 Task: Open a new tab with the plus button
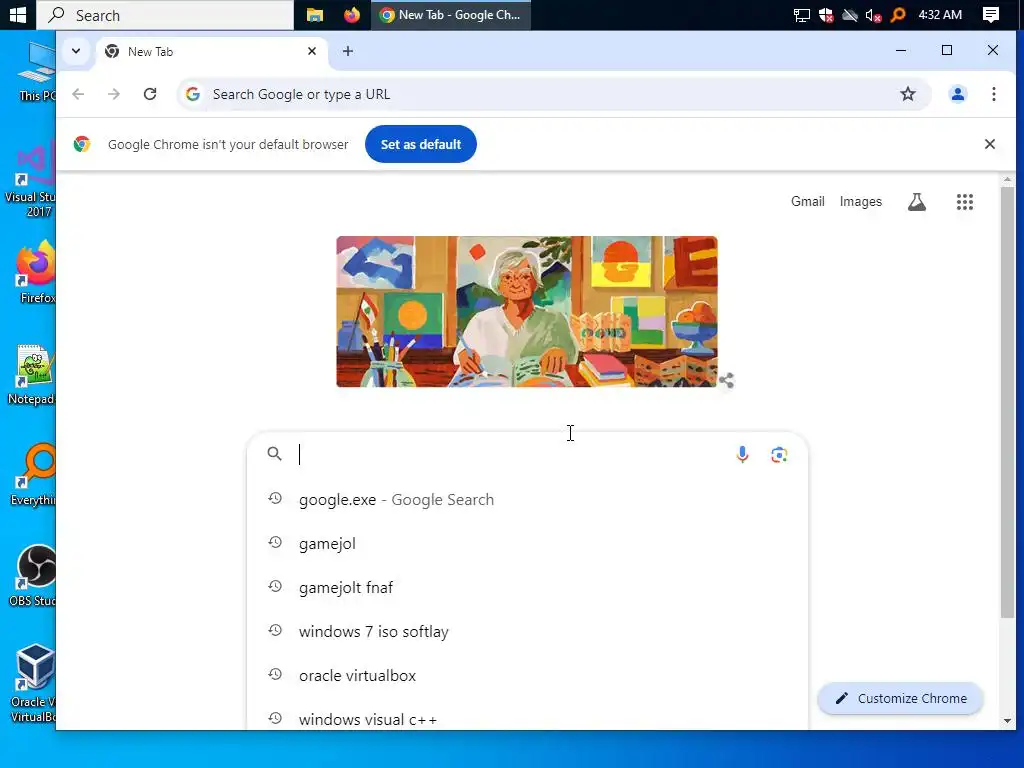pos(348,51)
